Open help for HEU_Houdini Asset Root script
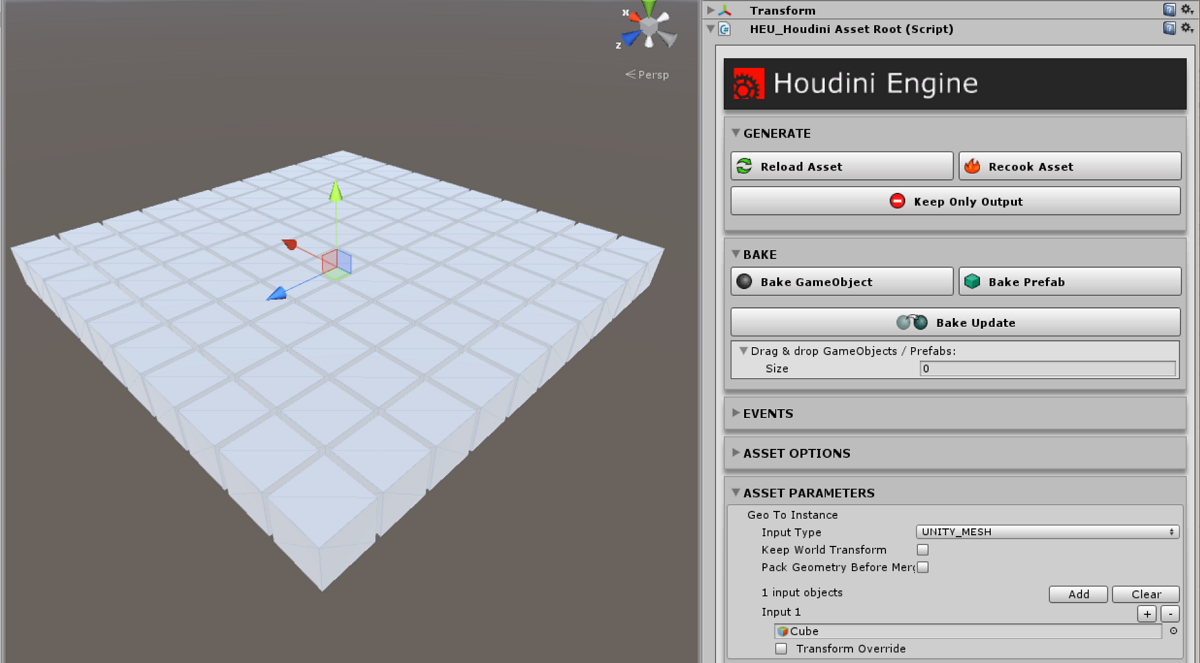The height and width of the screenshot is (663, 1200). pos(1169,29)
